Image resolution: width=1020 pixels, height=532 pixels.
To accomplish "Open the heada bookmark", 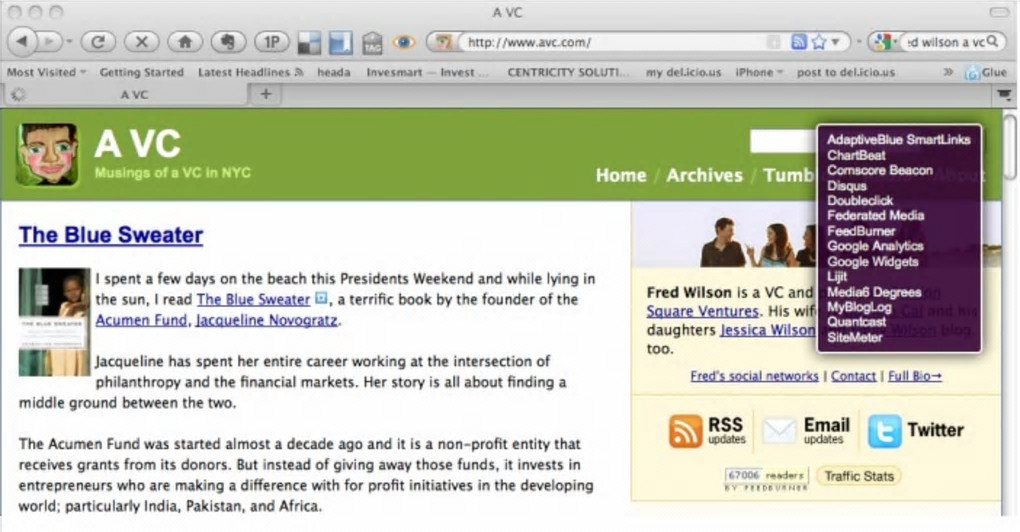I will (x=334, y=72).
